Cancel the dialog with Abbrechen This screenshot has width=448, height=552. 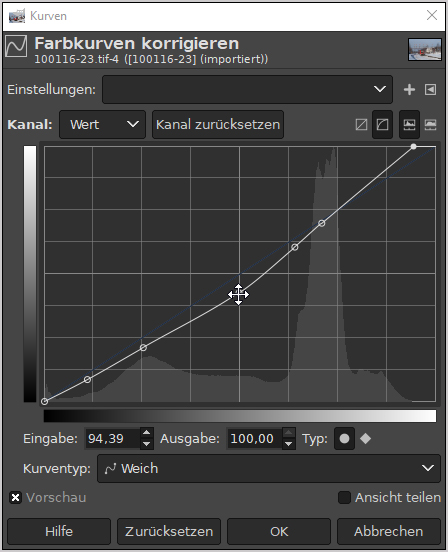coord(389,531)
